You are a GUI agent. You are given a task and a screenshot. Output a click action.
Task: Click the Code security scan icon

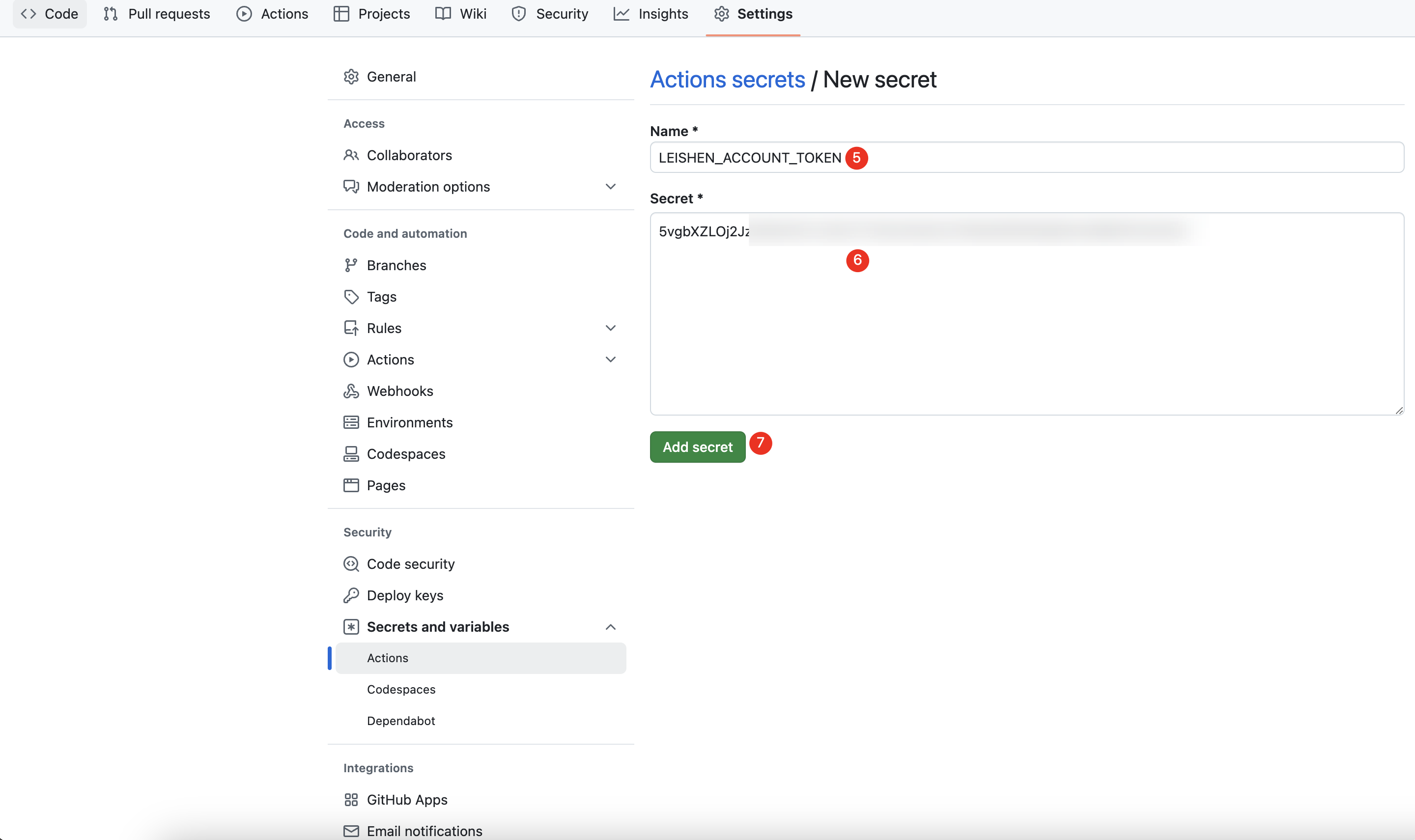[351, 564]
